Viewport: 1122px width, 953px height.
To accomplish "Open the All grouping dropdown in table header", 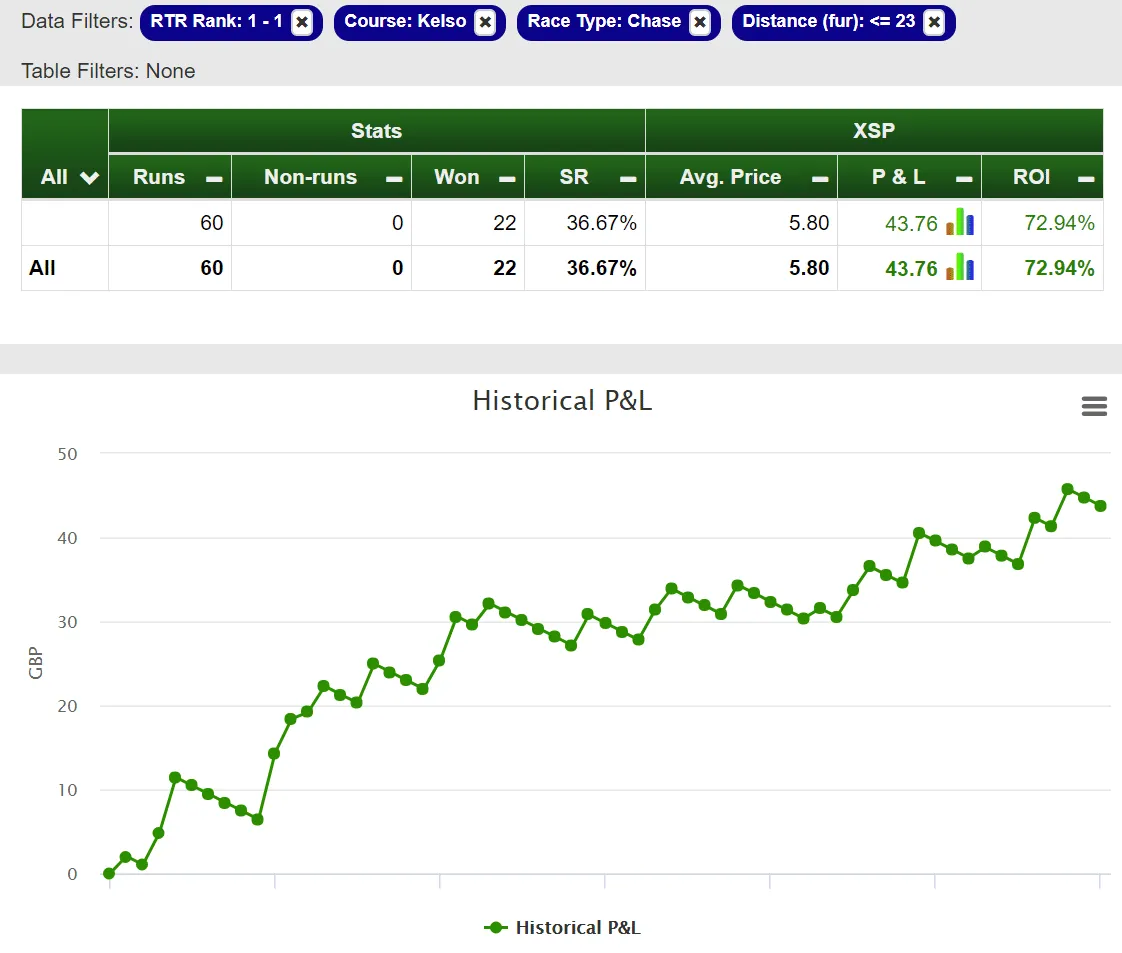I will [x=89, y=177].
